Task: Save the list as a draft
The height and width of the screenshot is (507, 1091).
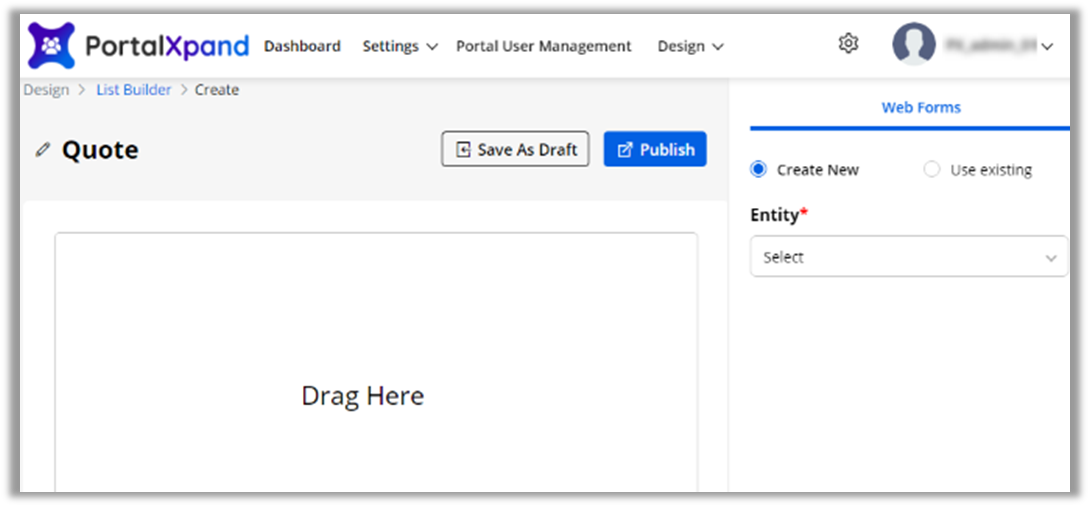Action: tap(515, 149)
